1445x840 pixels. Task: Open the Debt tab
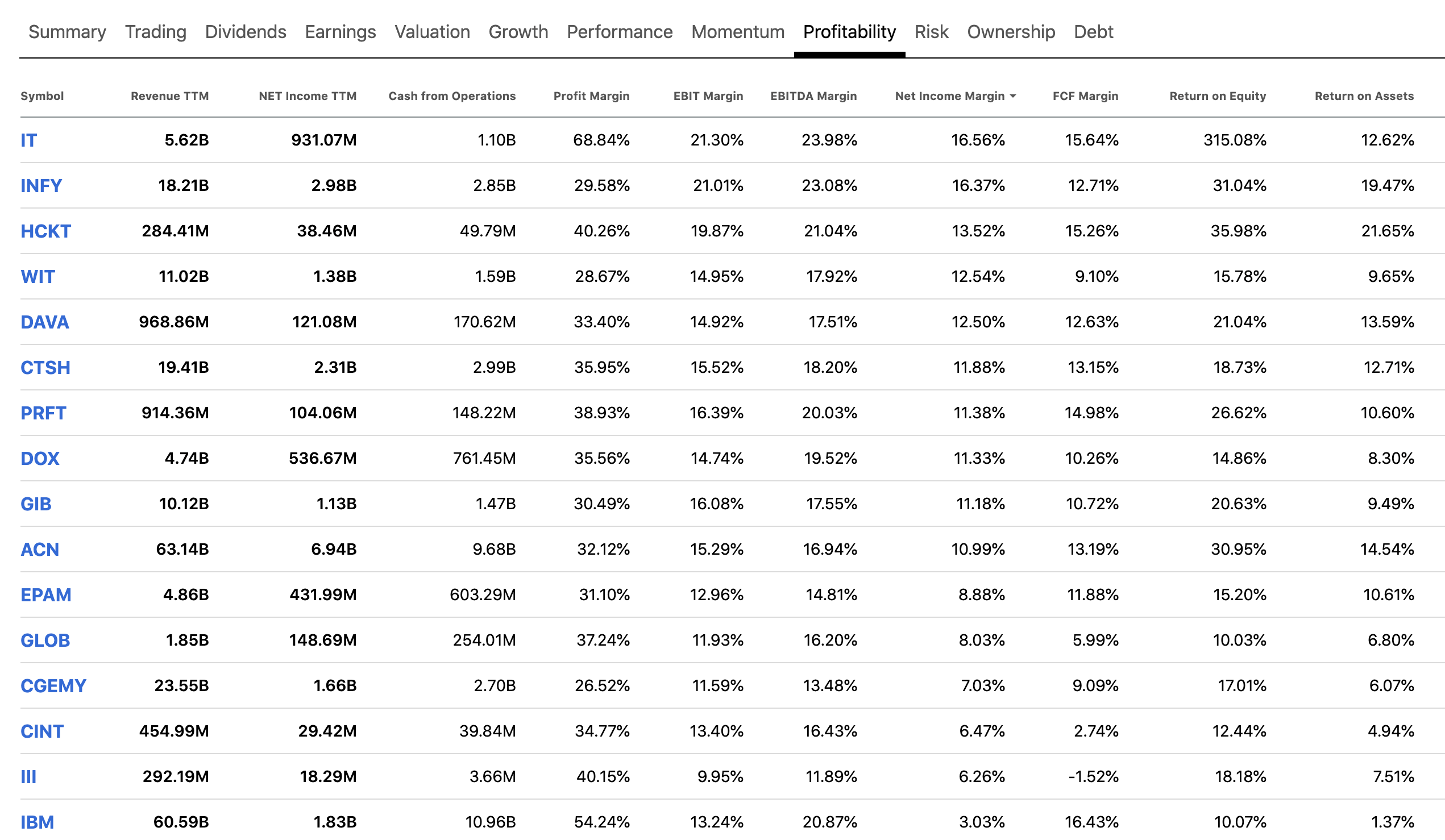point(1094,31)
